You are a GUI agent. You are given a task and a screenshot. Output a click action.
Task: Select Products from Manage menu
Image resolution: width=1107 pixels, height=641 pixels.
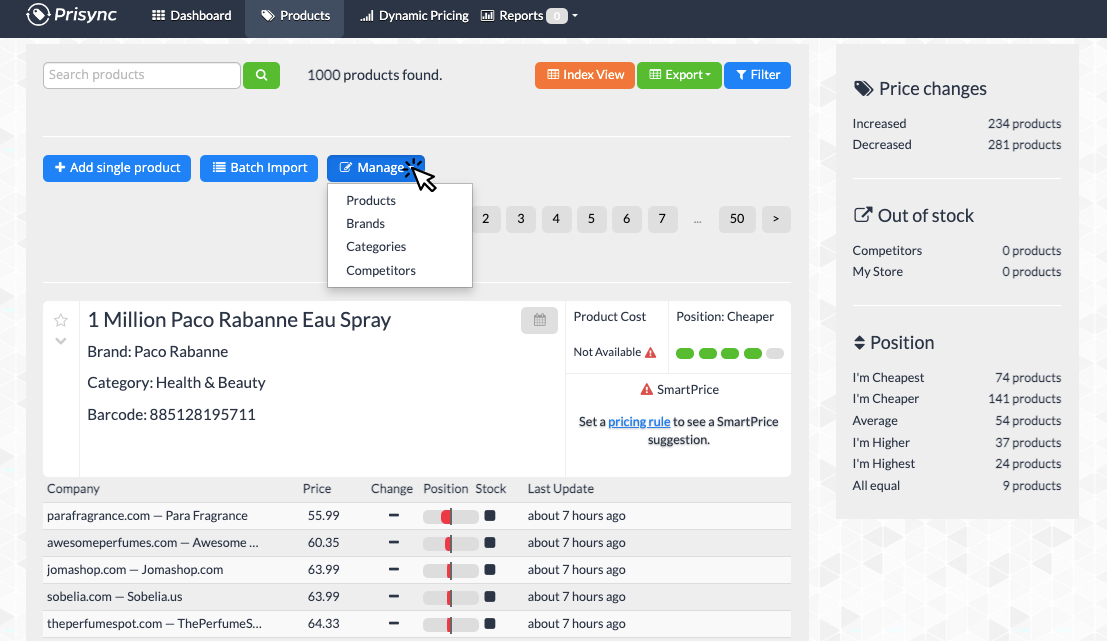coord(371,200)
